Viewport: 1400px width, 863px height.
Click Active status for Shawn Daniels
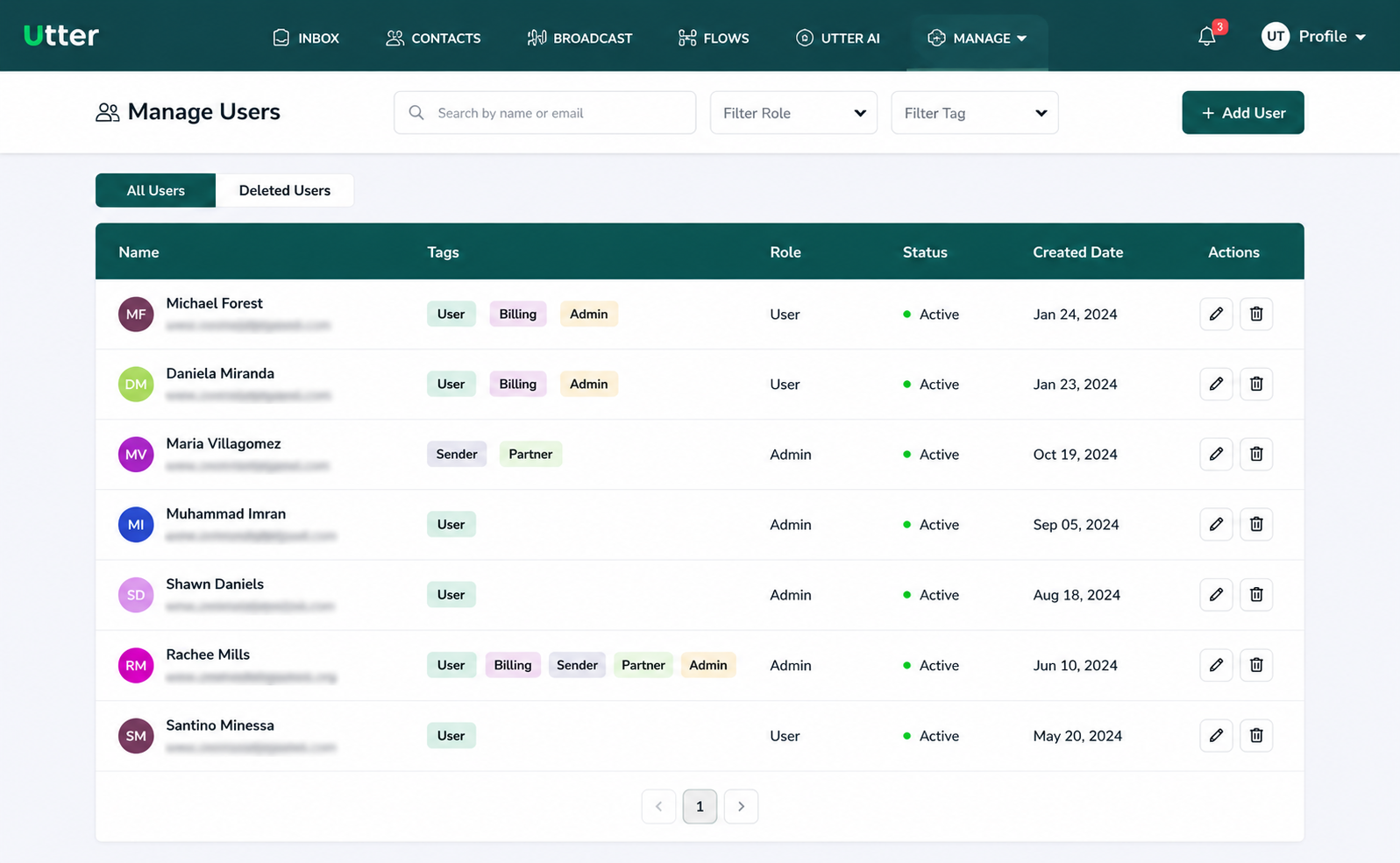pyautogui.click(x=931, y=594)
